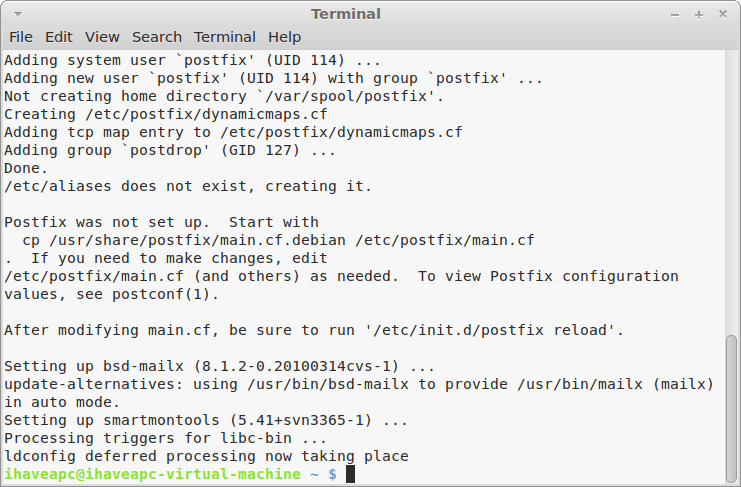Close the Terminal window
The width and height of the screenshot is (741, 487).
[723, 14]
